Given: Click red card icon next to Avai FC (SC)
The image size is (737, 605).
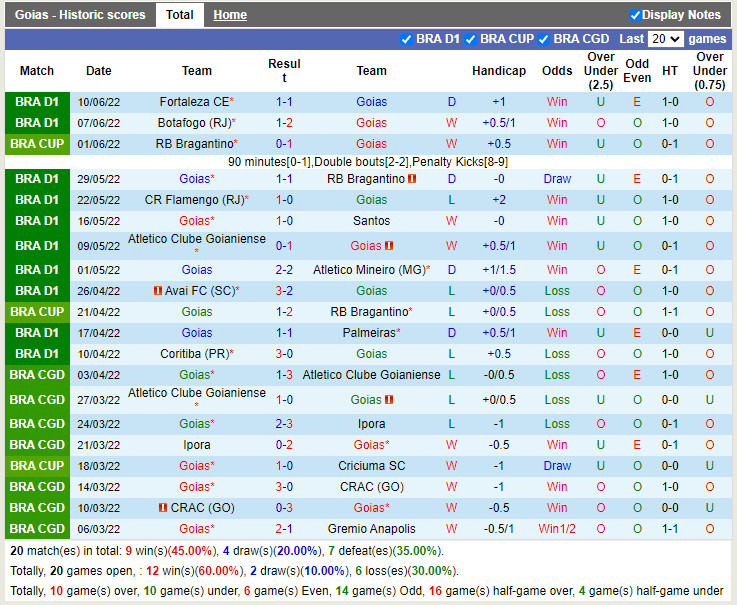Looking at the screenshot, I should click(x=157, y=291).
